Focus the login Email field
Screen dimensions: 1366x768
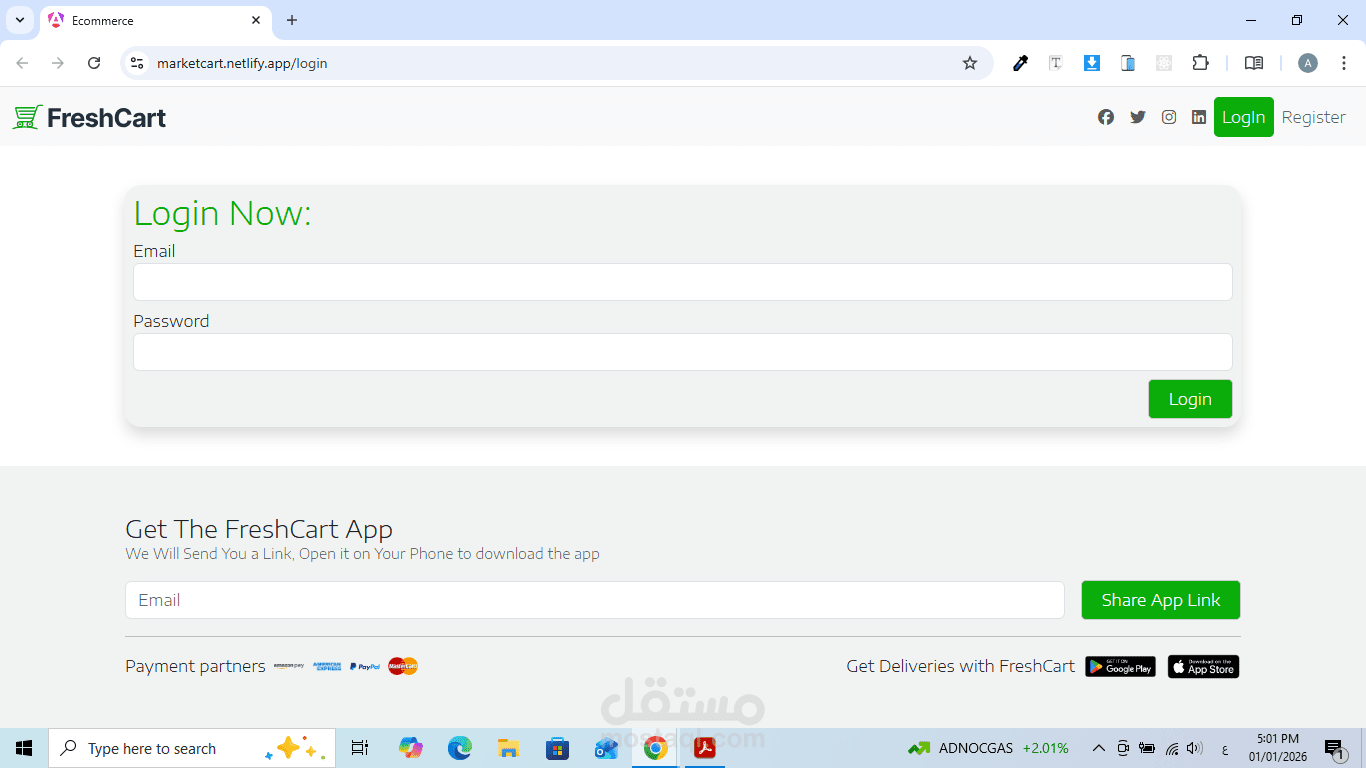(x=683, y=282)
